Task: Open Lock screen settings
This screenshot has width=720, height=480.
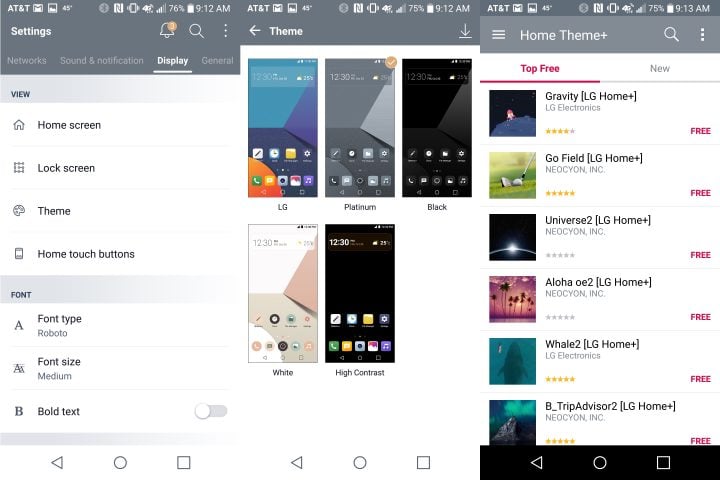Action: tap(120, 168)
